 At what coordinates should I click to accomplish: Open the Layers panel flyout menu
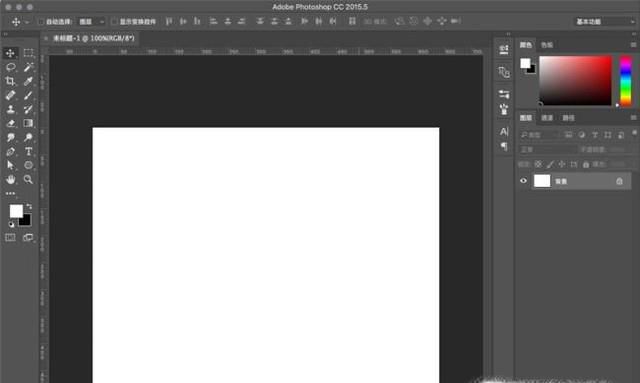(633, 118)
